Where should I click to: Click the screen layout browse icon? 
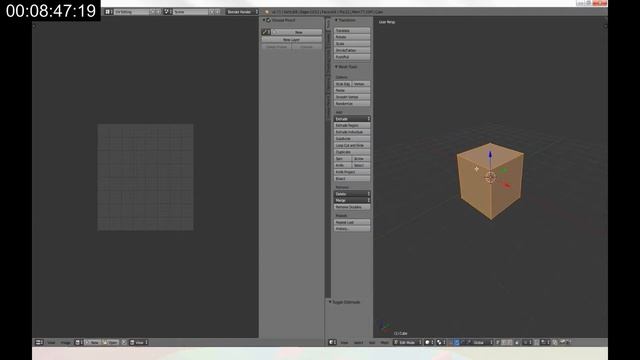coord(108,12)
